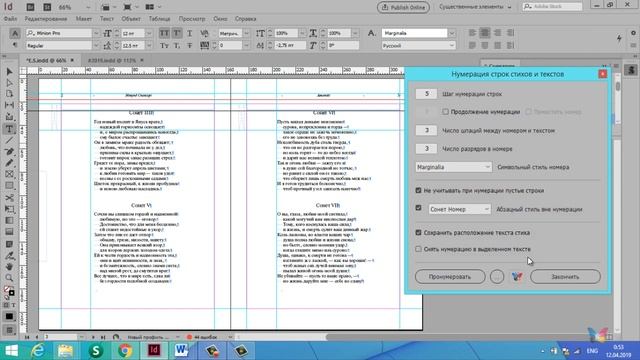Select the Hand tool
Viewport: 640px width, 360px height.
pyautogui.click(x=9, y=267)
